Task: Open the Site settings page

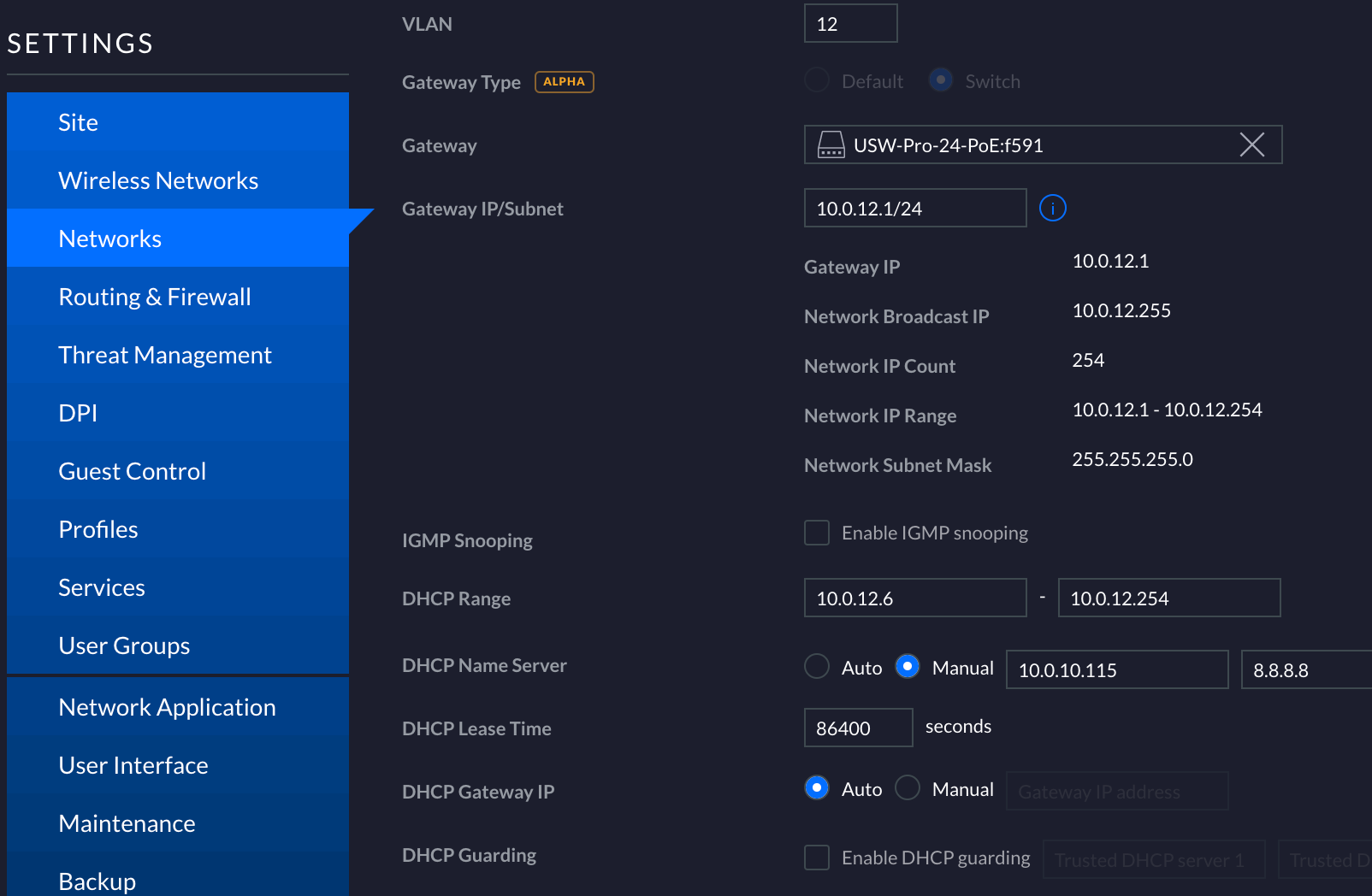Action: pos(79,122)
